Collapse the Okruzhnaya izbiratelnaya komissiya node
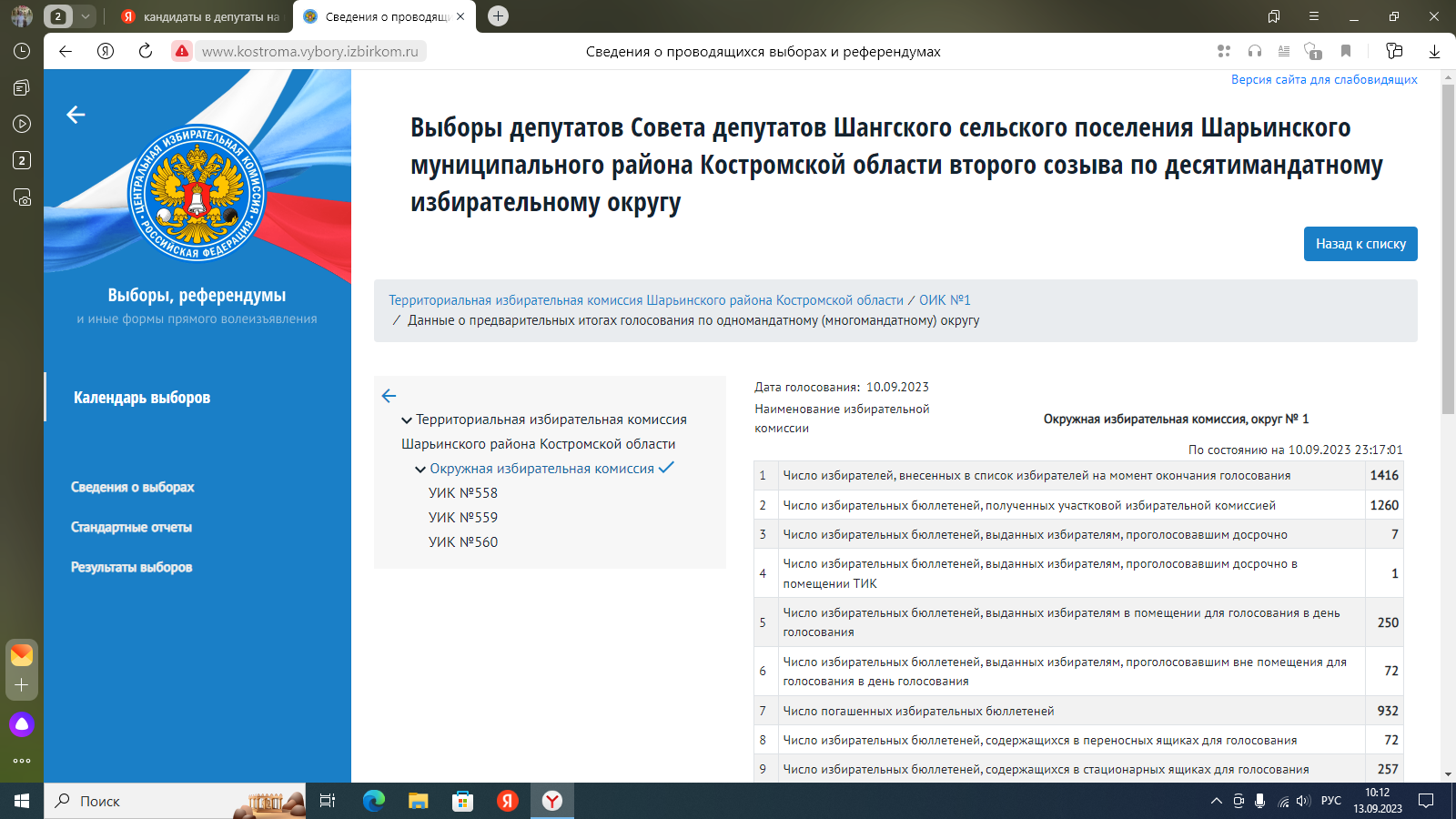This screenshot has width=1456, height=819. tap(420, 468)
